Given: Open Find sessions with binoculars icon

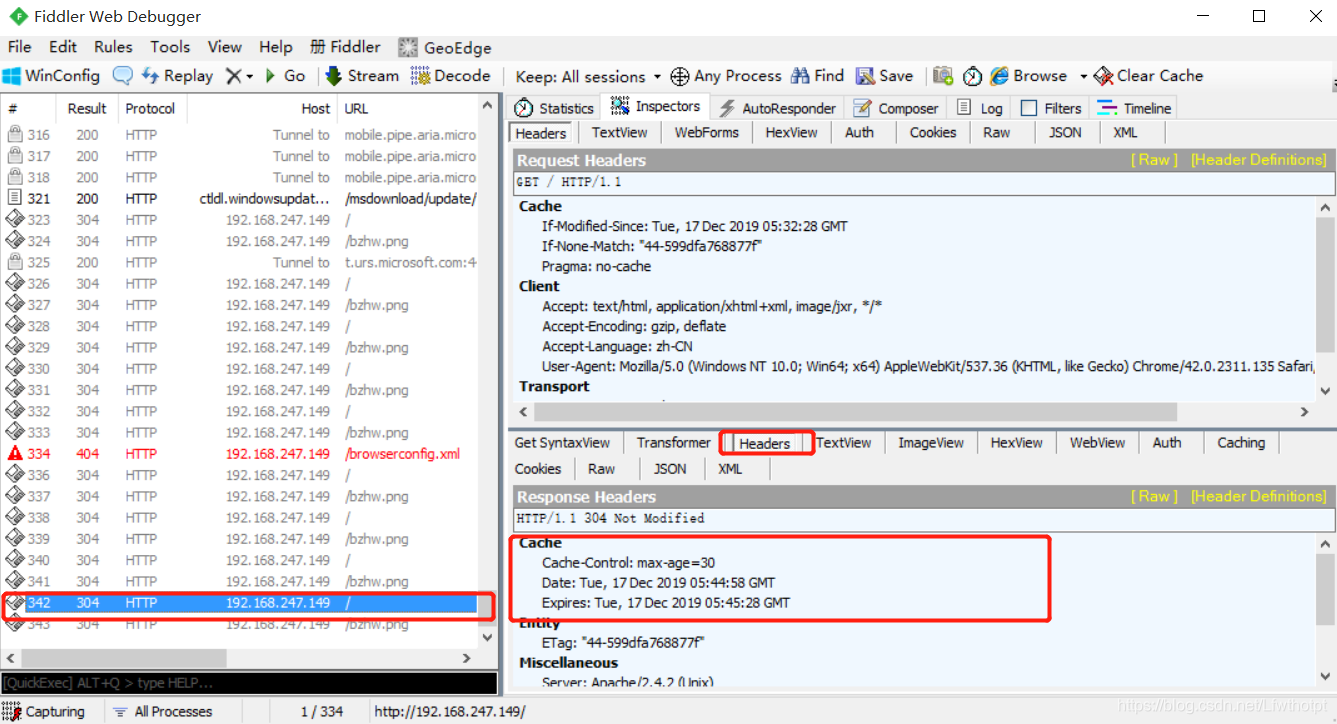Looking at the screenshot, I should point(817,76).
